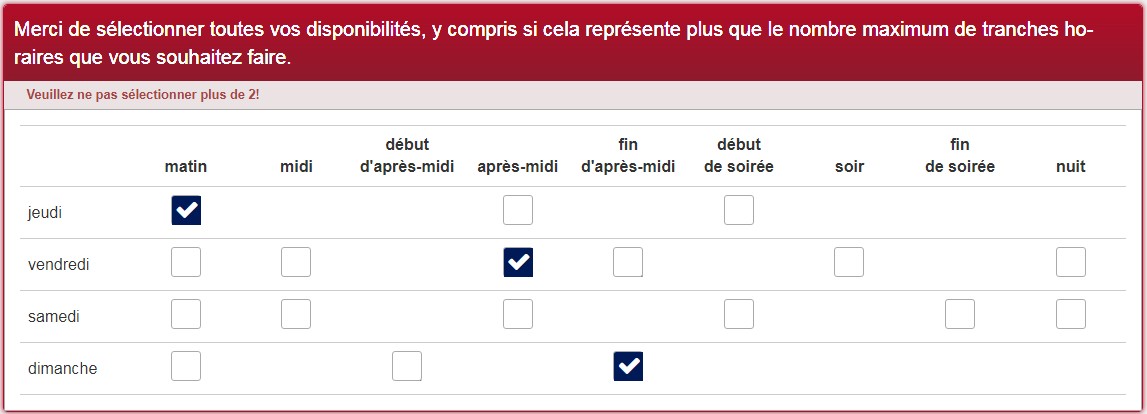Viewport: 1147px width, 414px height.
Task: Check samedi après-midi slot
Action: (518, 315)
